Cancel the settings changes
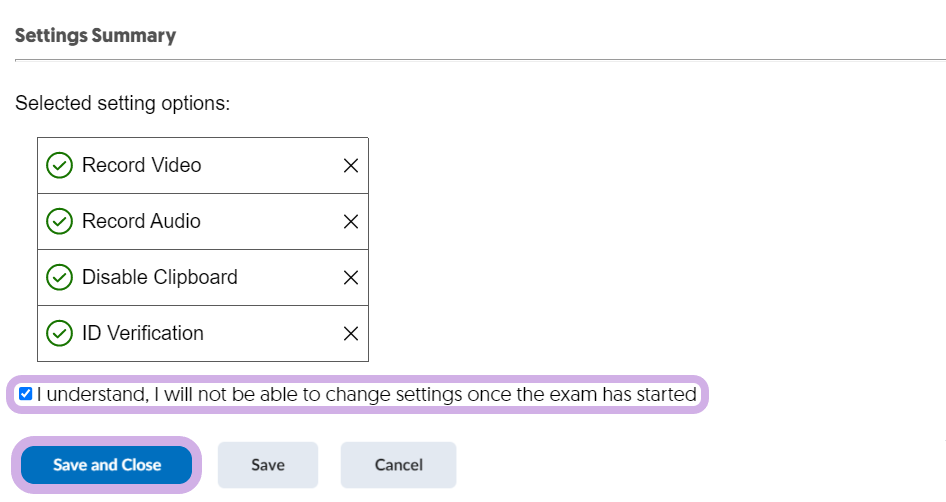Image resolution: width=946 pixels, height=502 pixels. click(398, 465)
